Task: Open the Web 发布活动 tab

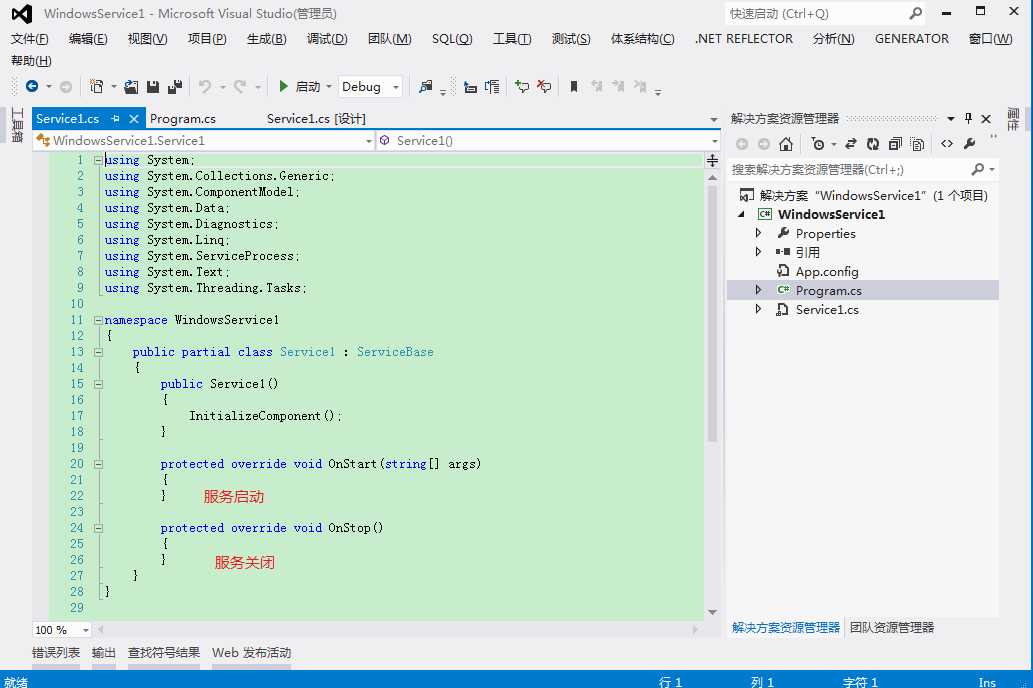Action: [x=252, y=652]
